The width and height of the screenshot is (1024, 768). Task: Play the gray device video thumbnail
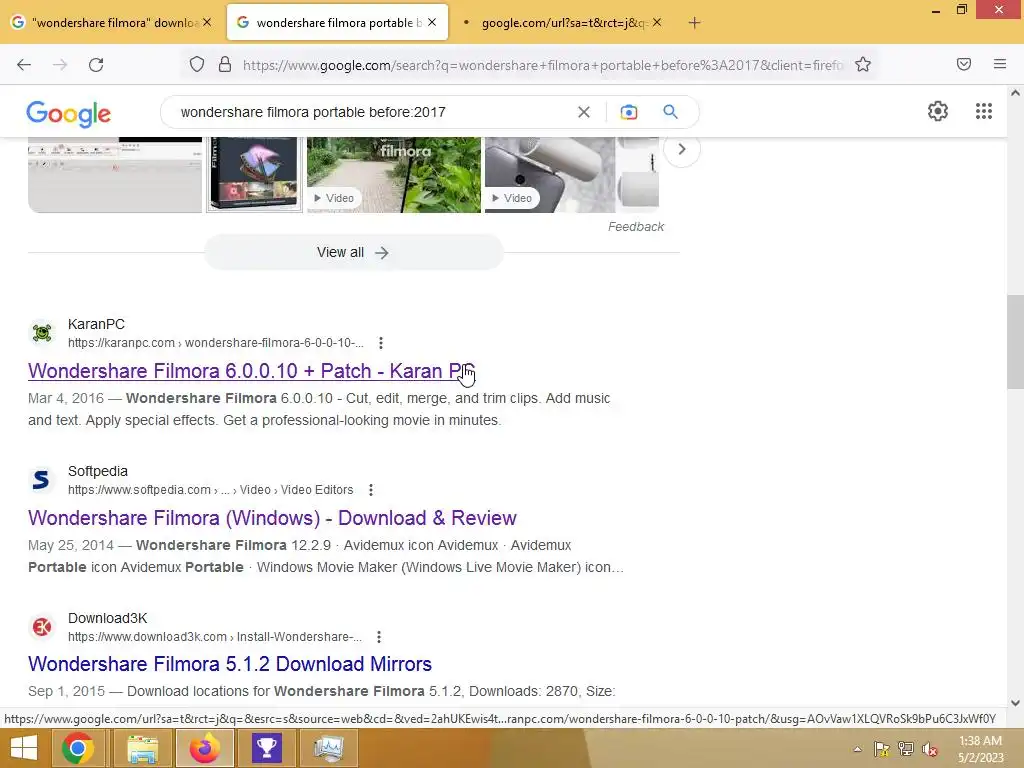(x=549, y=174)
